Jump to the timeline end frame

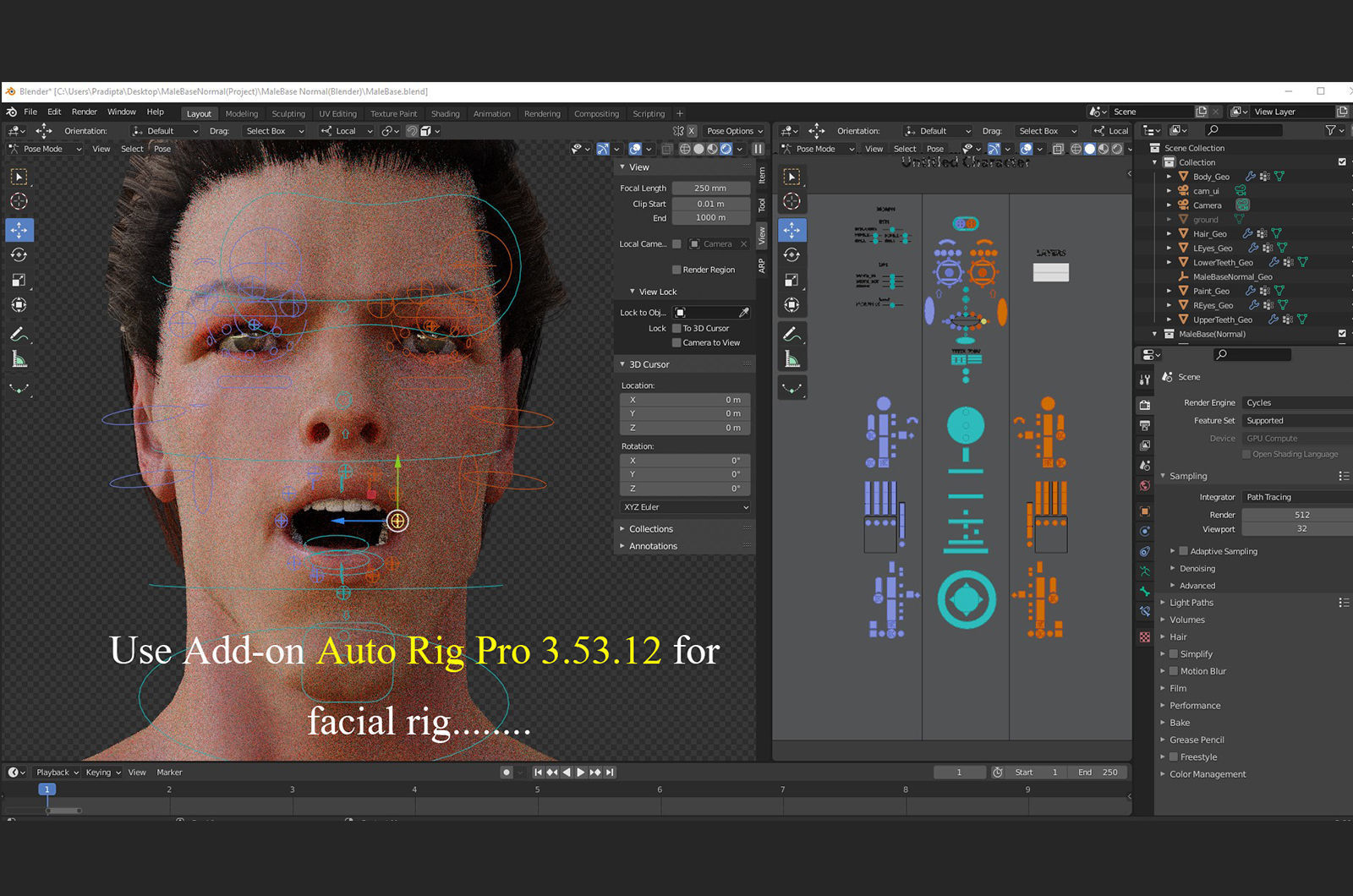(x=610, y=773)
